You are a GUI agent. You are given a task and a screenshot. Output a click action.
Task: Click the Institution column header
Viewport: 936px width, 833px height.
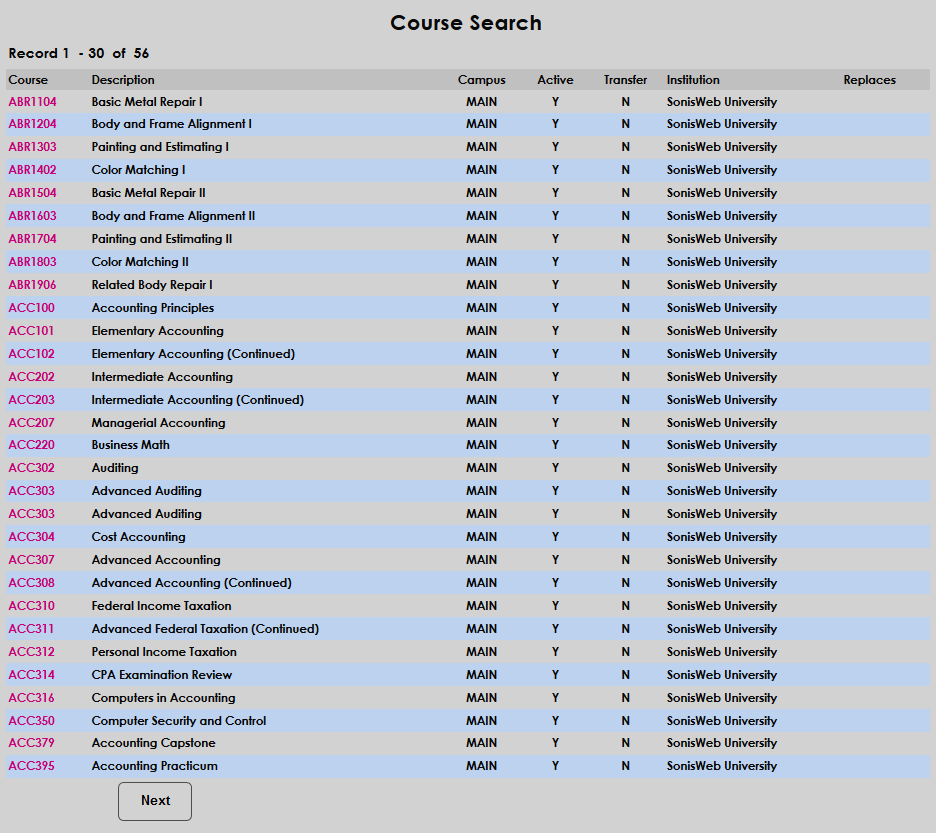694,79
